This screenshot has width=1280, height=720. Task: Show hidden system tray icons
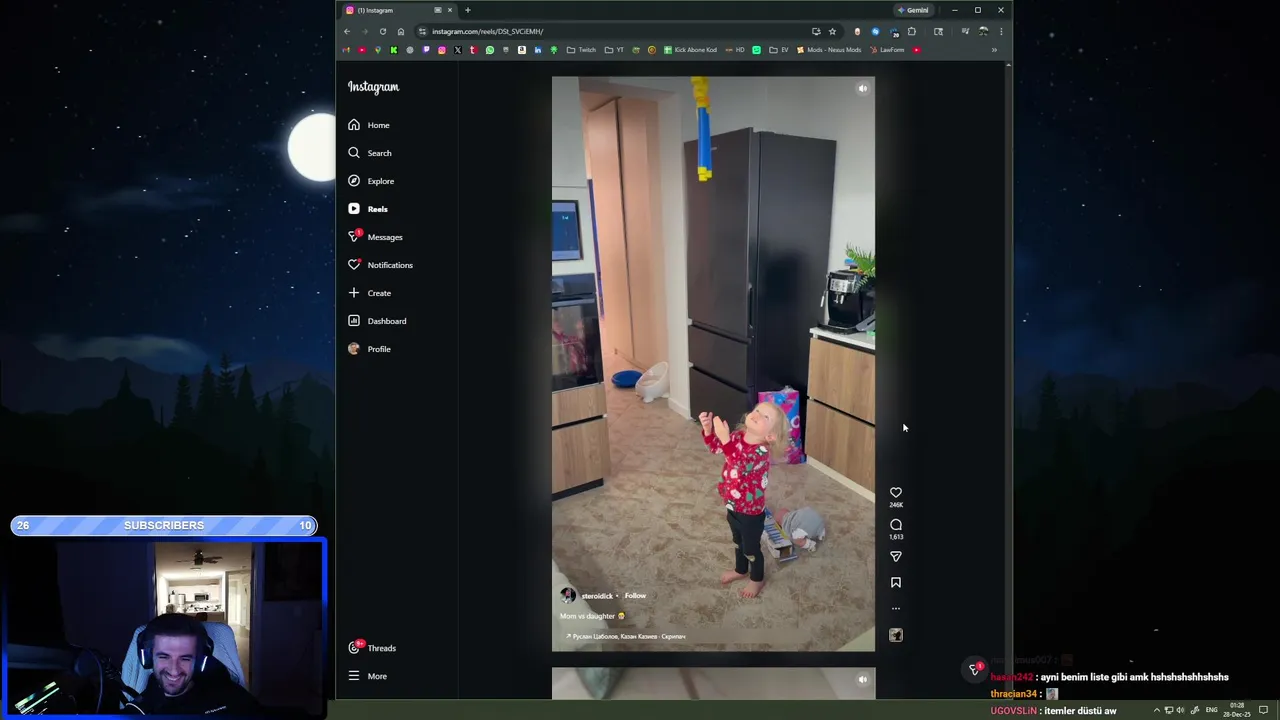coord(1157,710)
